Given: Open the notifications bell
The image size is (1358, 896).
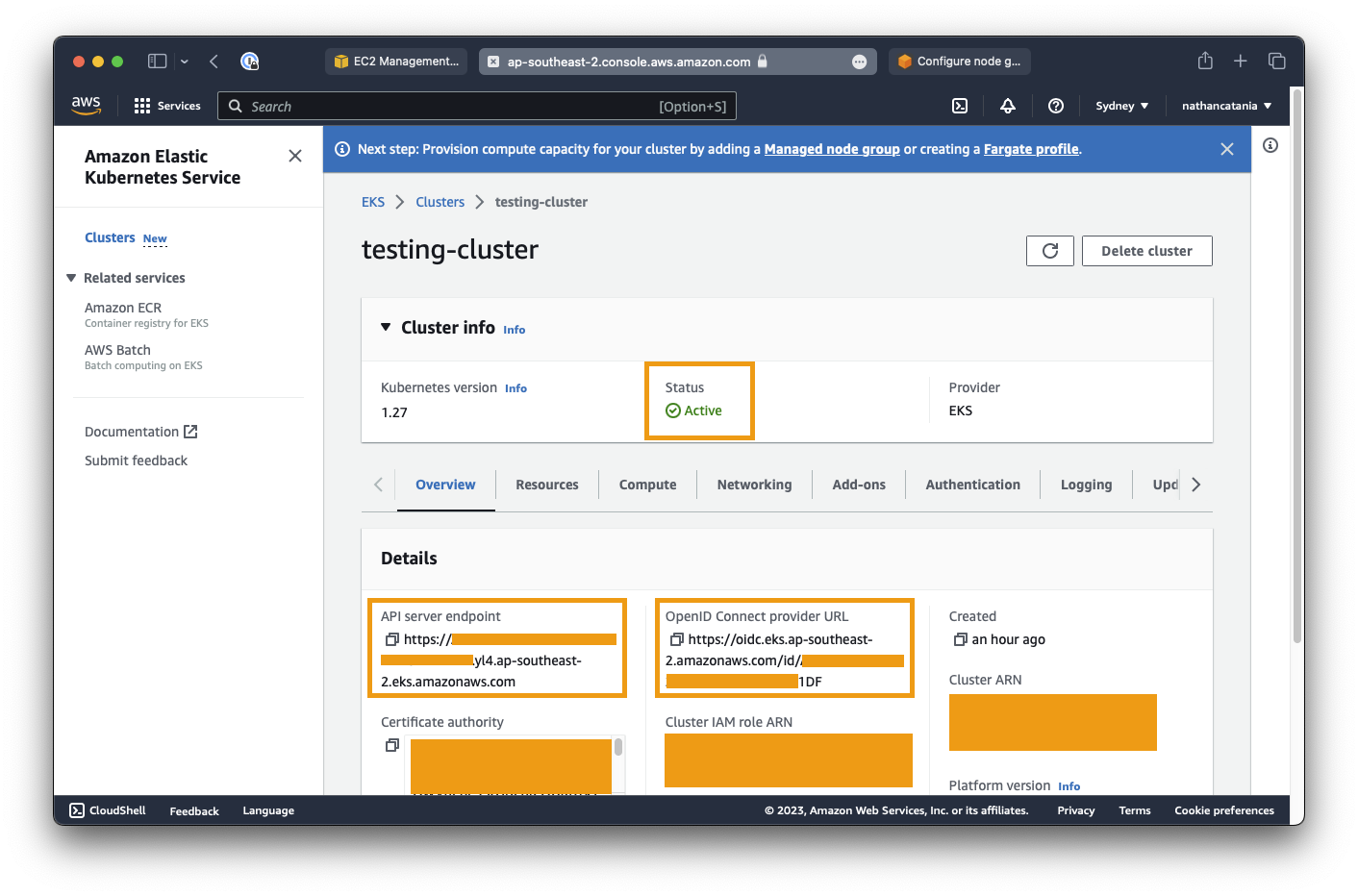Looking at the screenshot, I should [x=1007, y=106].
